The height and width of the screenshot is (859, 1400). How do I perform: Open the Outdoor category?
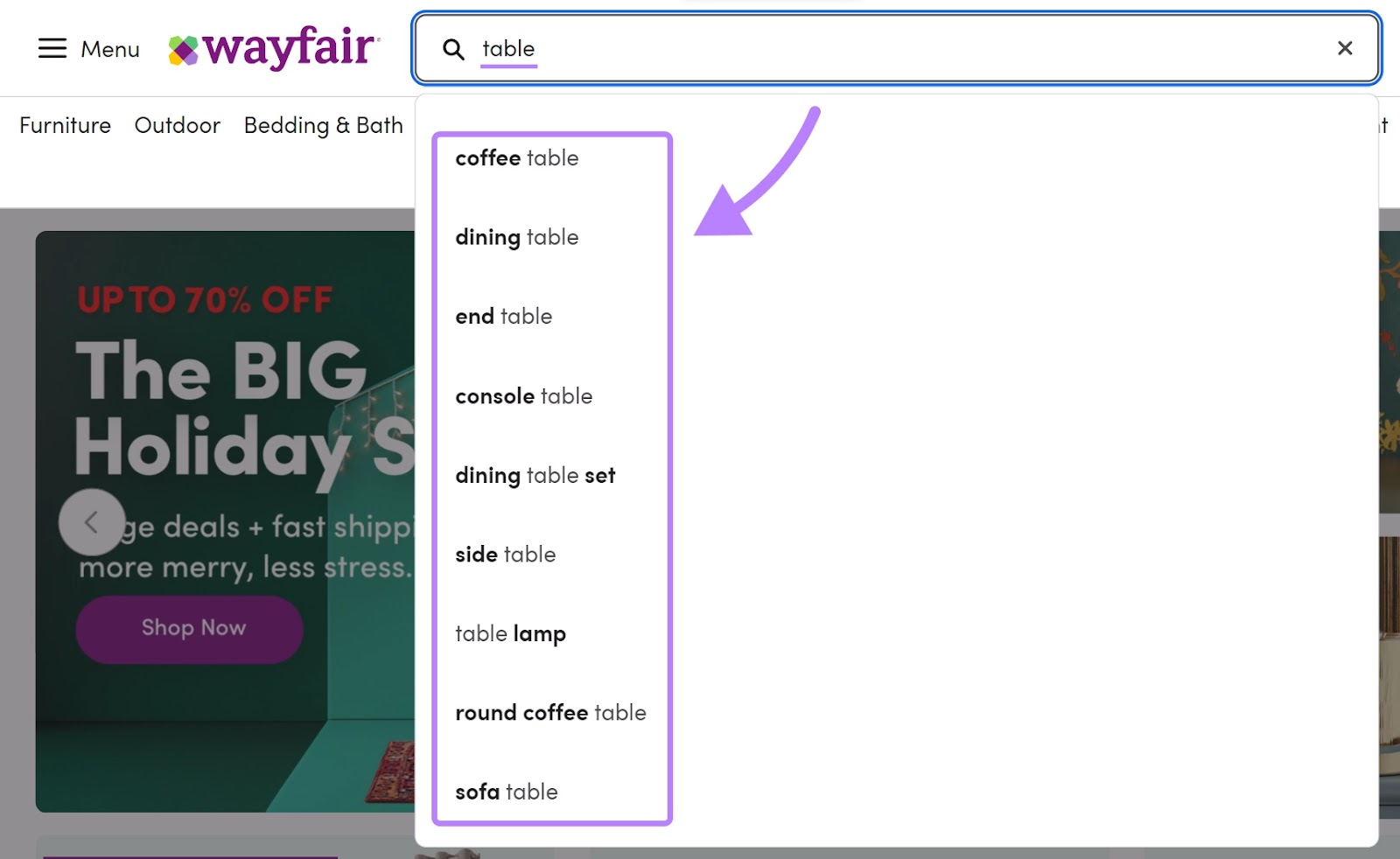(177, 125)
